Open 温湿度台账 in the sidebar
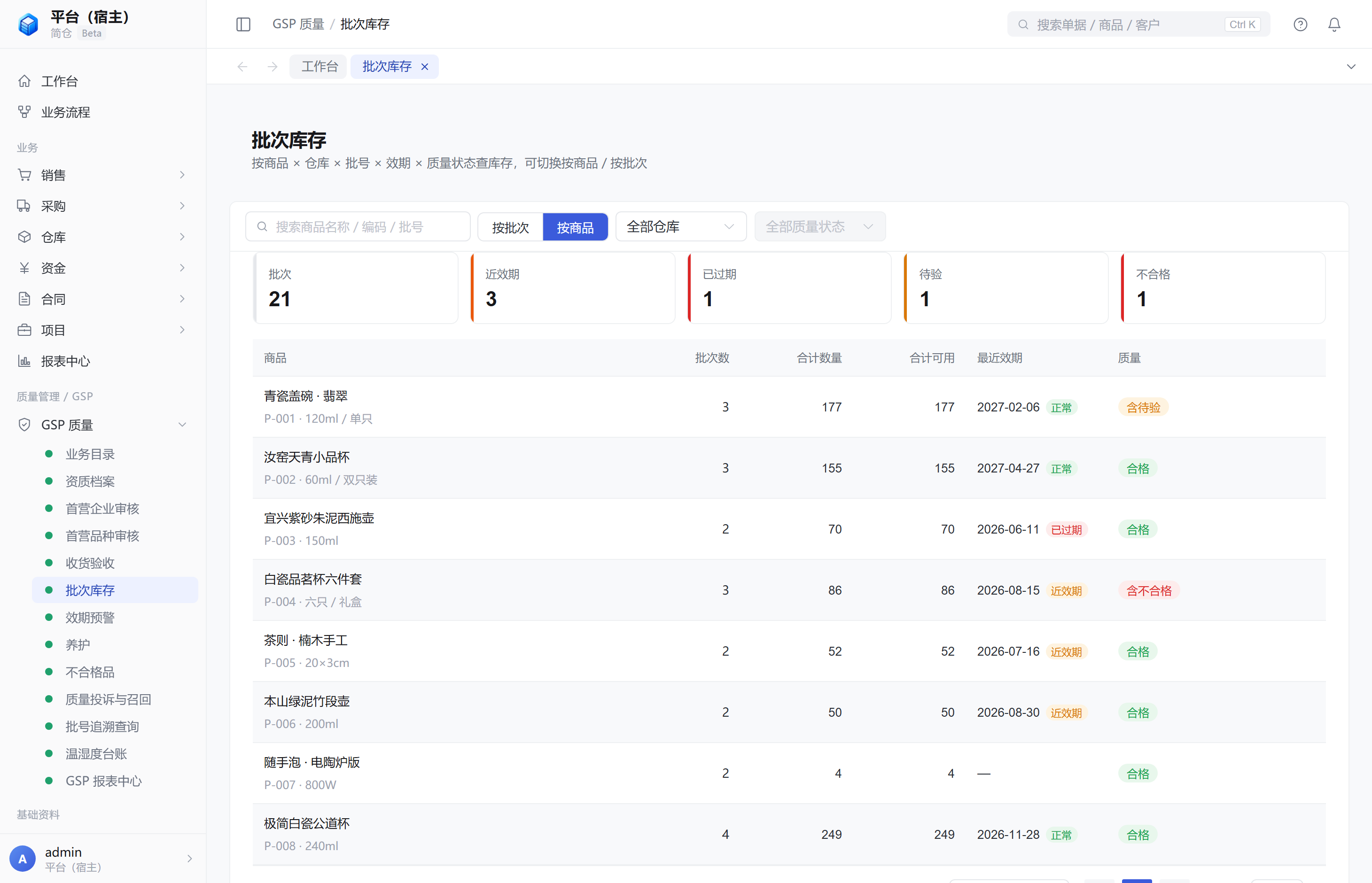The width and height of the screenshot is (1372, 883). (x=115, y=753)
